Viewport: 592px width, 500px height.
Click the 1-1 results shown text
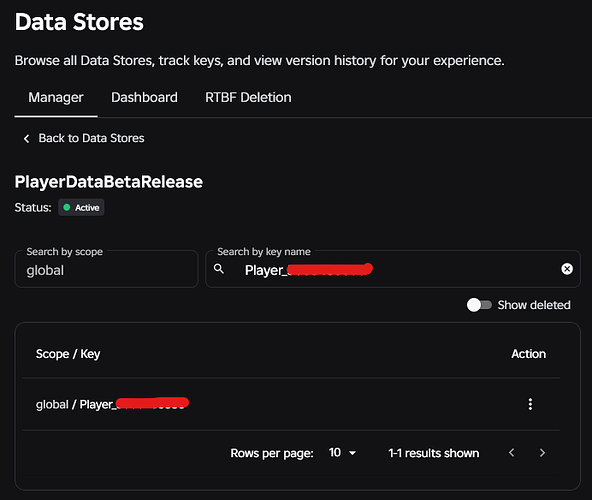point(433,453)
